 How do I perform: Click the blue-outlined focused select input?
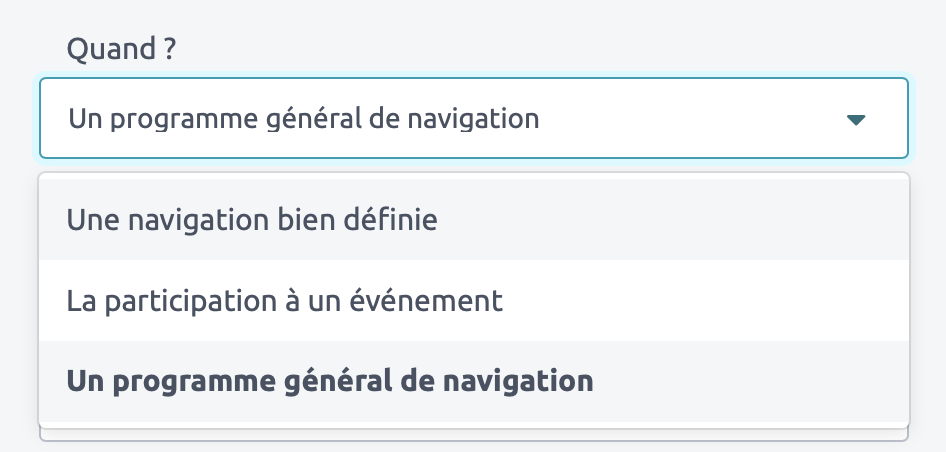pos(473,119)
